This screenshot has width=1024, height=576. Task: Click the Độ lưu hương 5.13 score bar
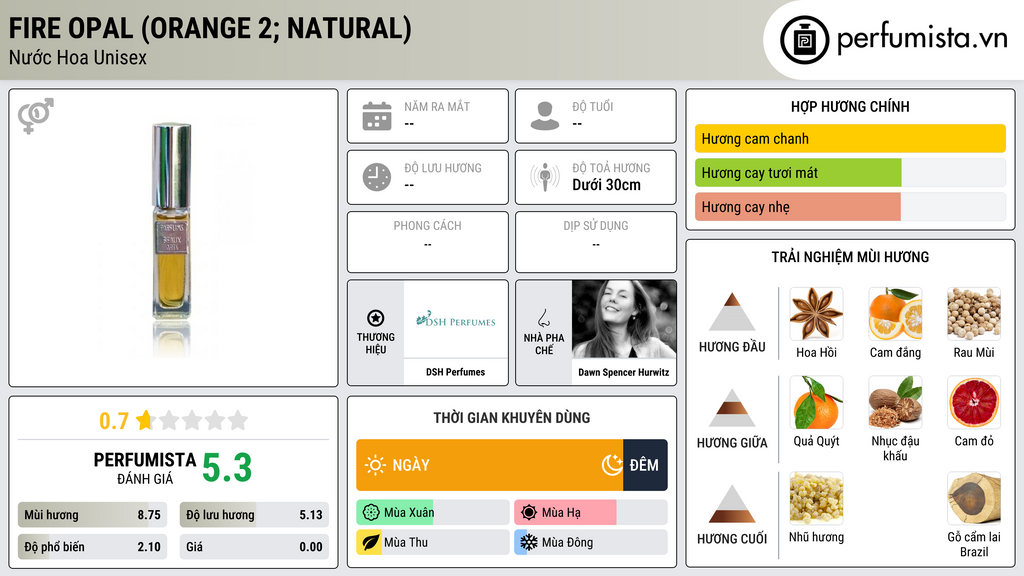coord(254,515)
